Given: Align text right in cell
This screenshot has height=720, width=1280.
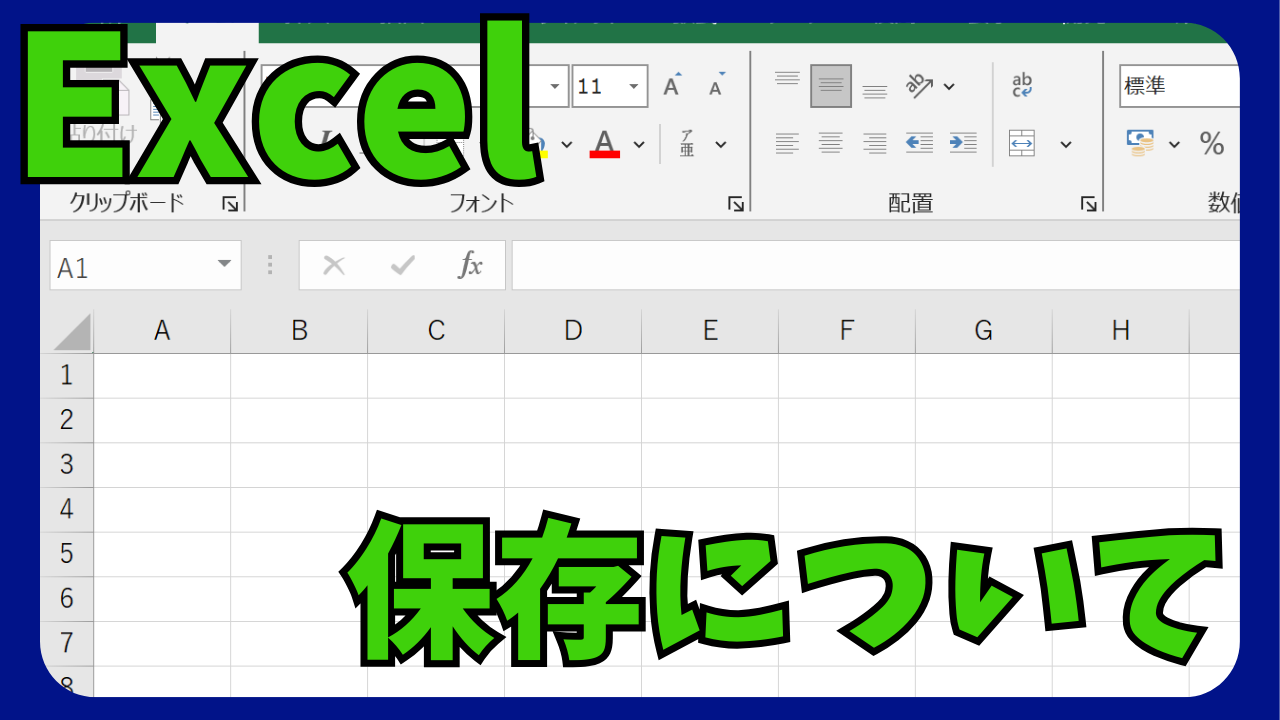Looking at the screenshot, I should [x=875, y=144].
